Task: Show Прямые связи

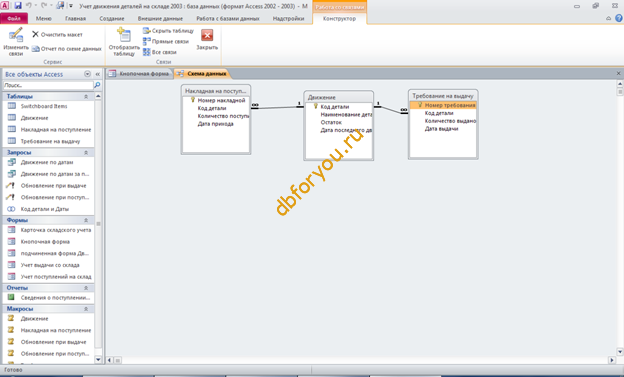Action: [166, 41]
